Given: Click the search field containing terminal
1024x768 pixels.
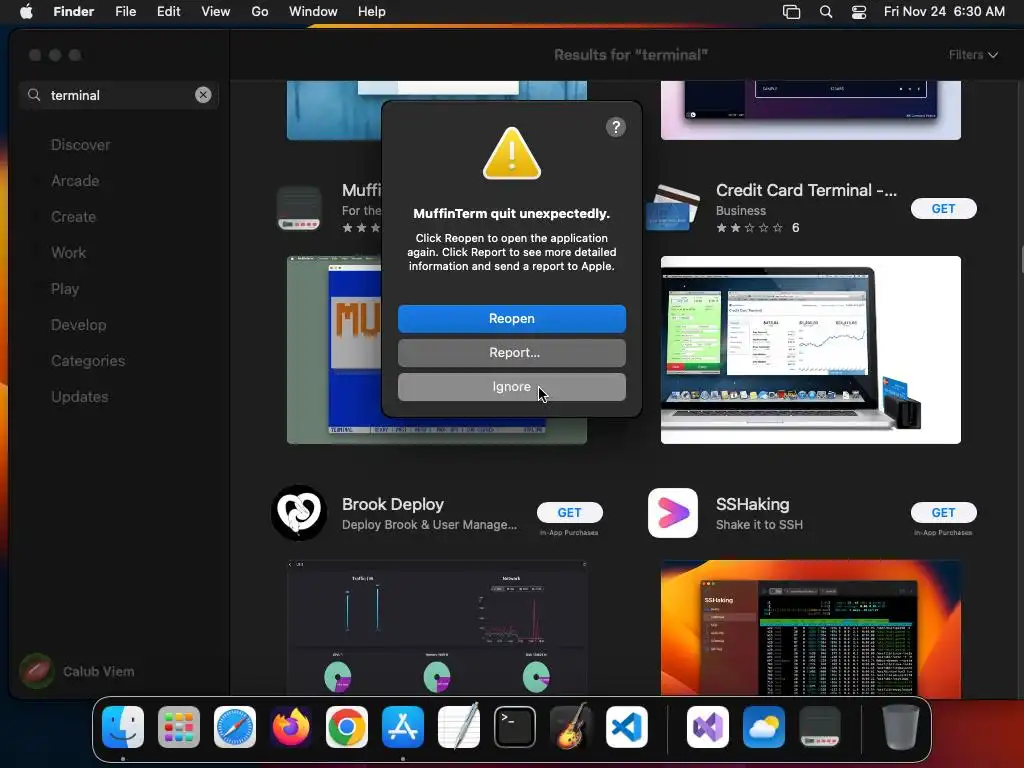Looking at the screenshot, I should (119, 95).
